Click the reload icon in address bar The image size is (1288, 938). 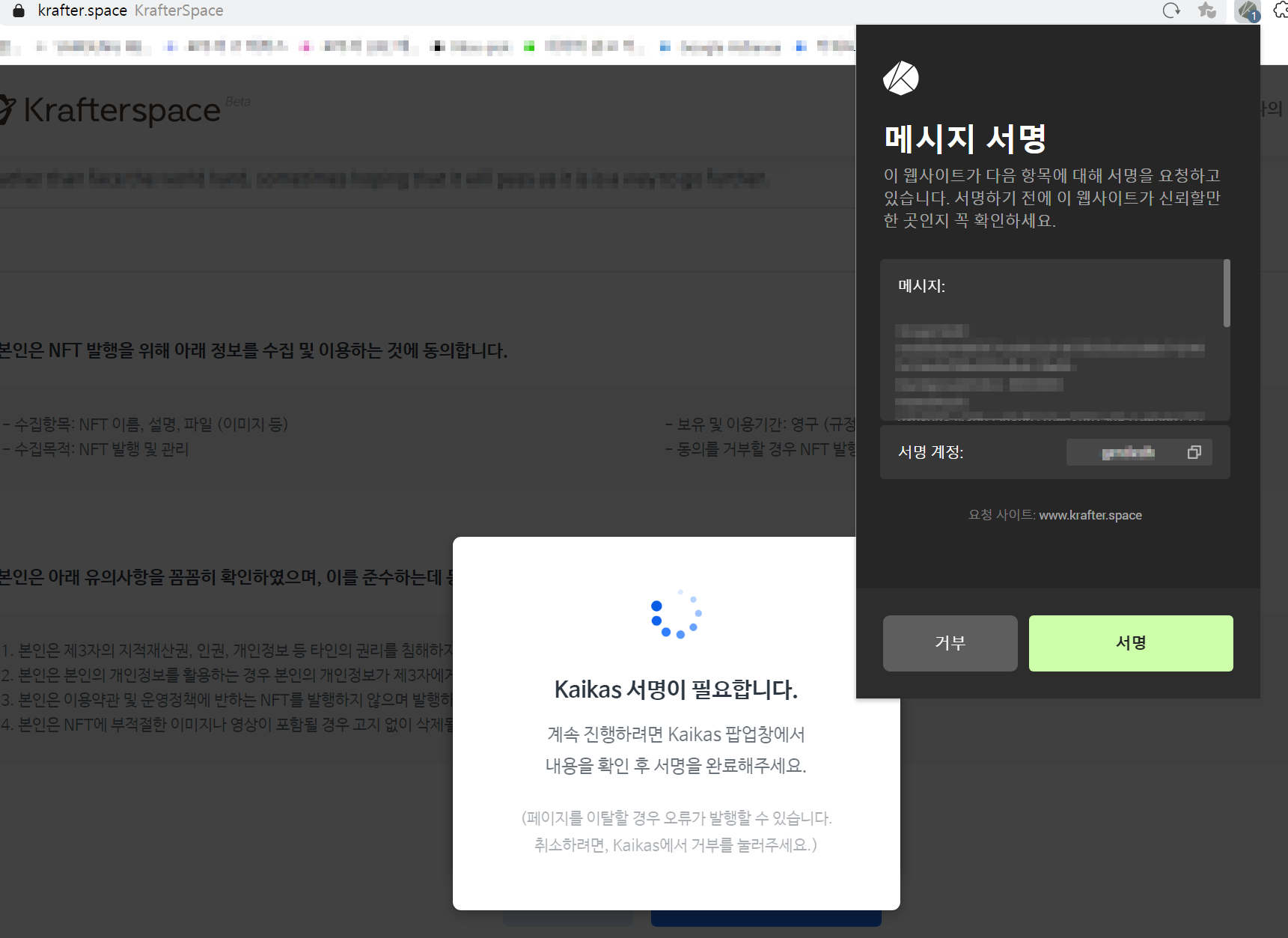click(1171, 10)
